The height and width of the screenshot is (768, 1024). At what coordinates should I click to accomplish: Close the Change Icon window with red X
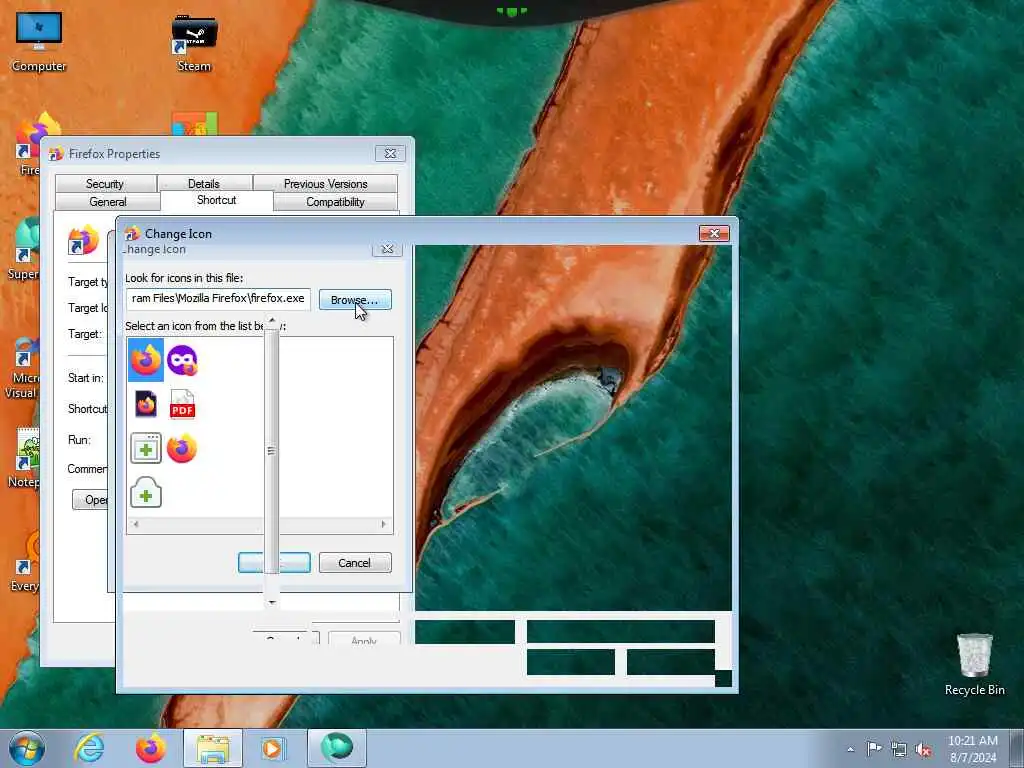click(x=714, y=233)
